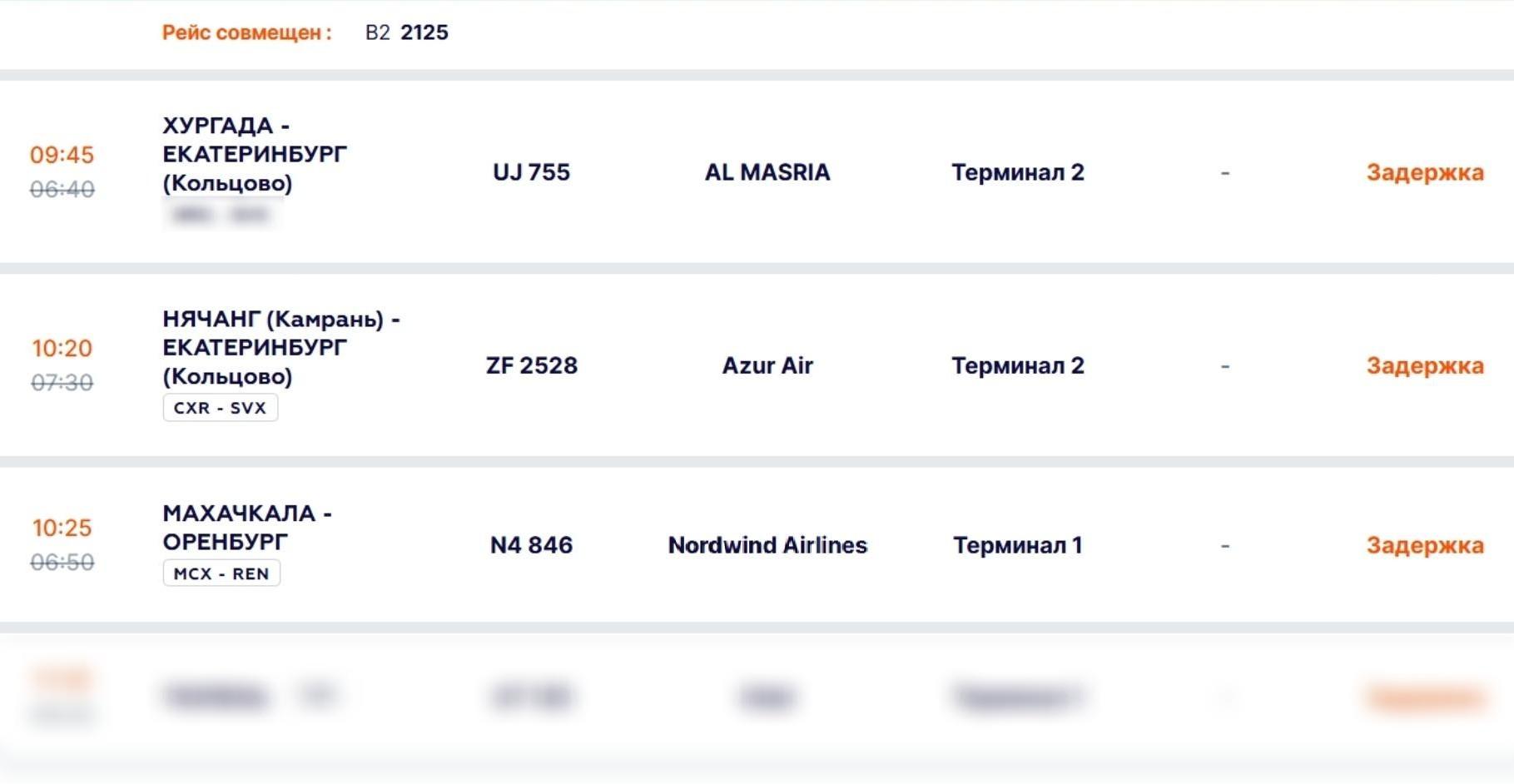Select flight number UJ 755
Viewport: 1514px width, 784px height.
(x=531, y=172)
